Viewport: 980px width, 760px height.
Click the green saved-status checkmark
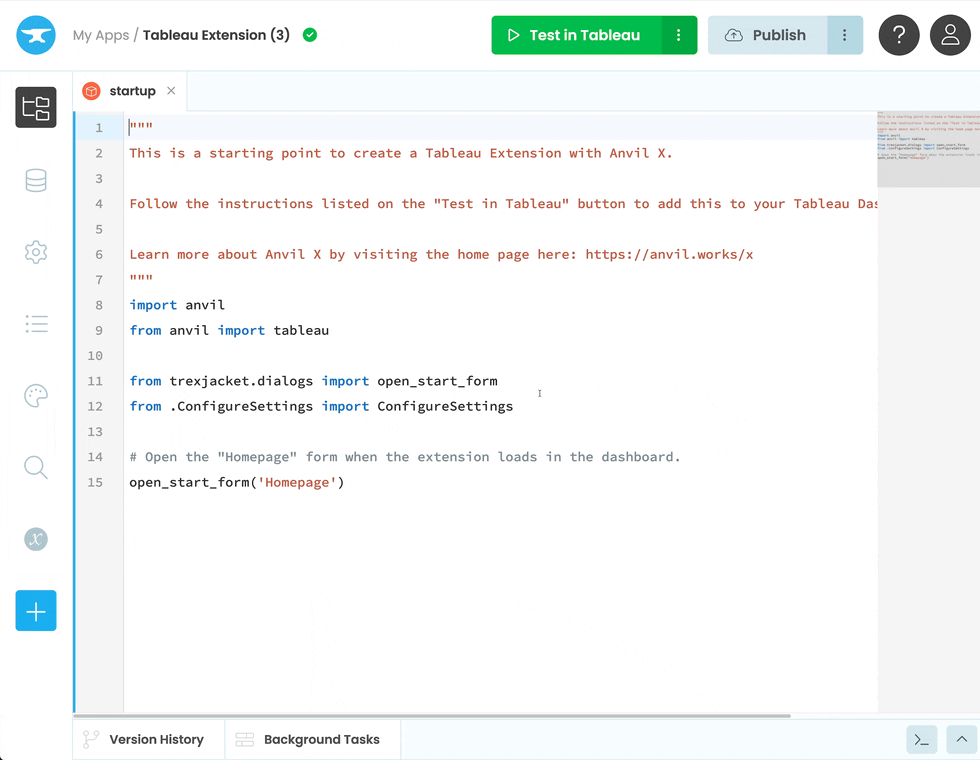click(310, 35)
